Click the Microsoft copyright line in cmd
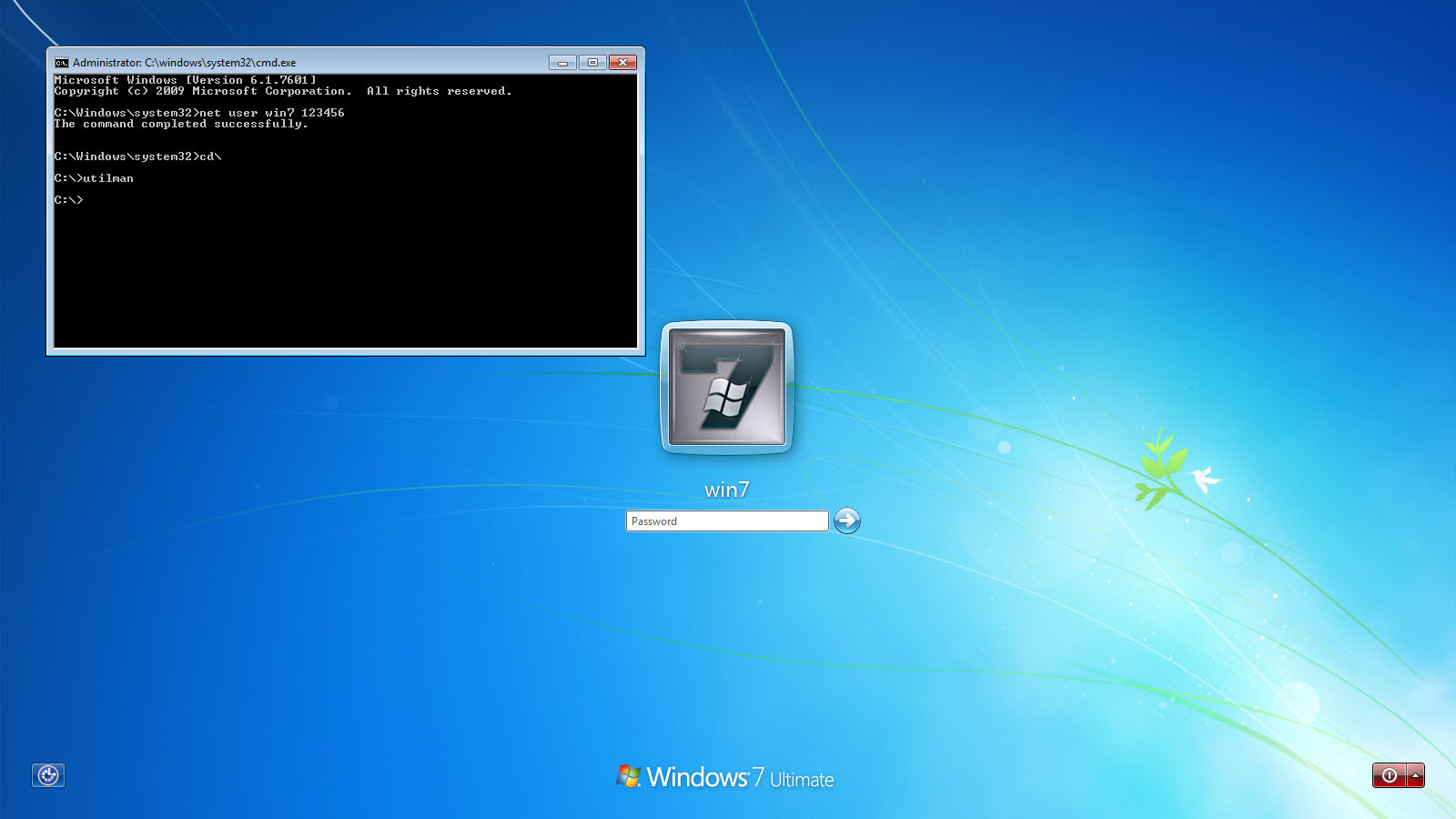The image size is (1456, 819). 283,91
